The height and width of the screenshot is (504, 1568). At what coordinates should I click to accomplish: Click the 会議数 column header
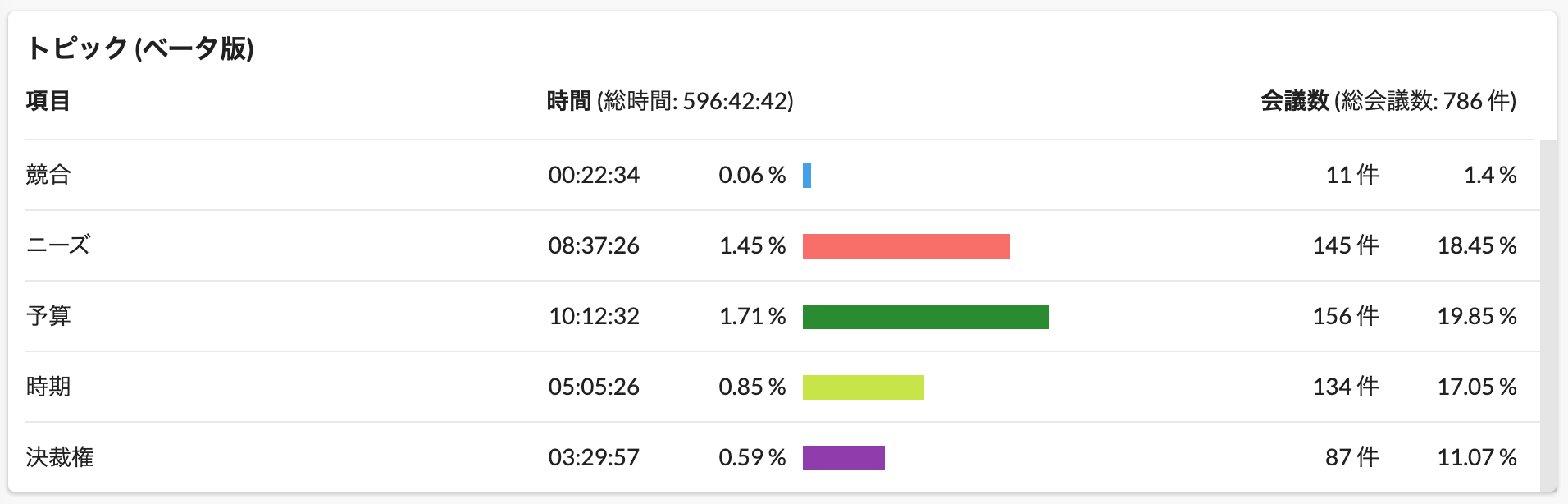(x=1295, y=101)
